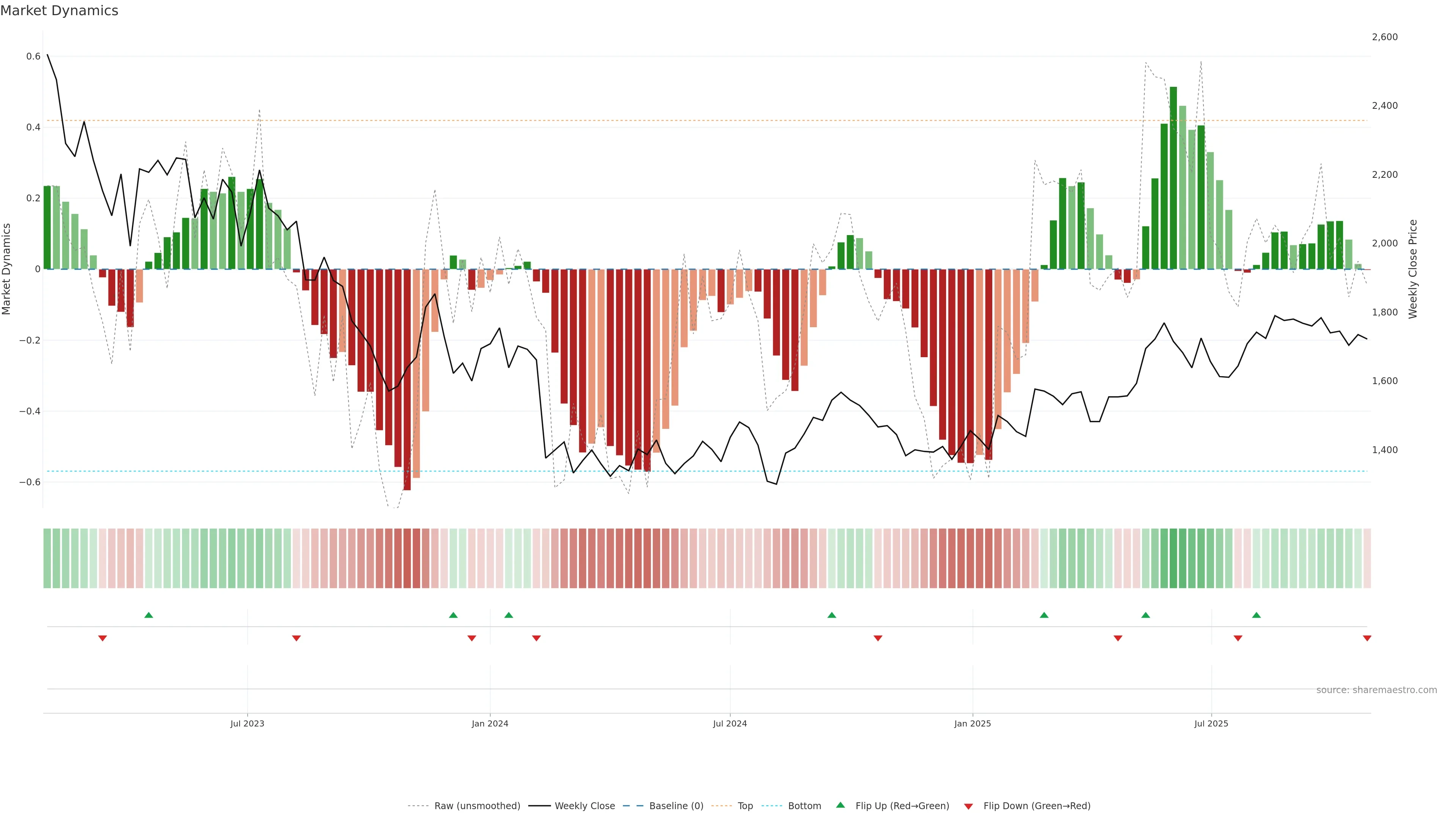1456x819 pixels.
Task: Toggle the Raw (unsmoothed) legend entry
Action: click(x=477, y=806)
